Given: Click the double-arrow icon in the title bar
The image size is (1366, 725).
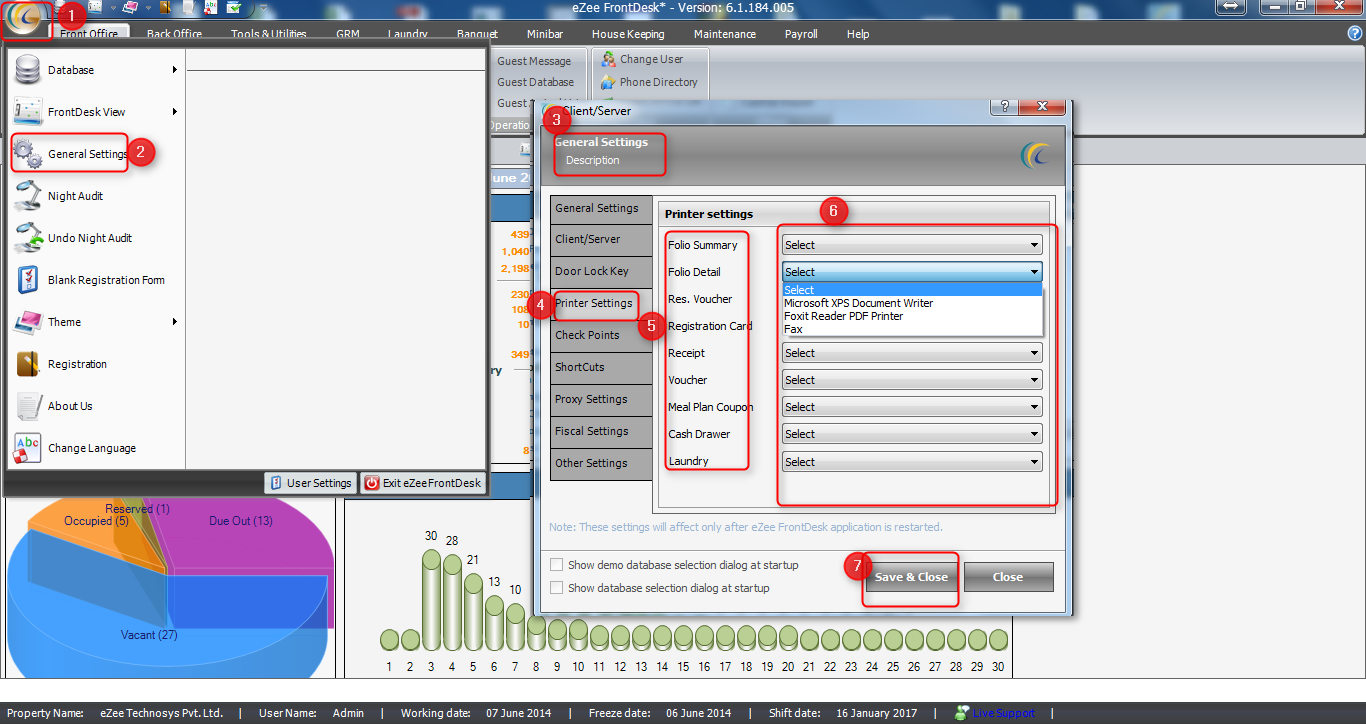Looking at the screenshot, I should tap(1230, 6).
